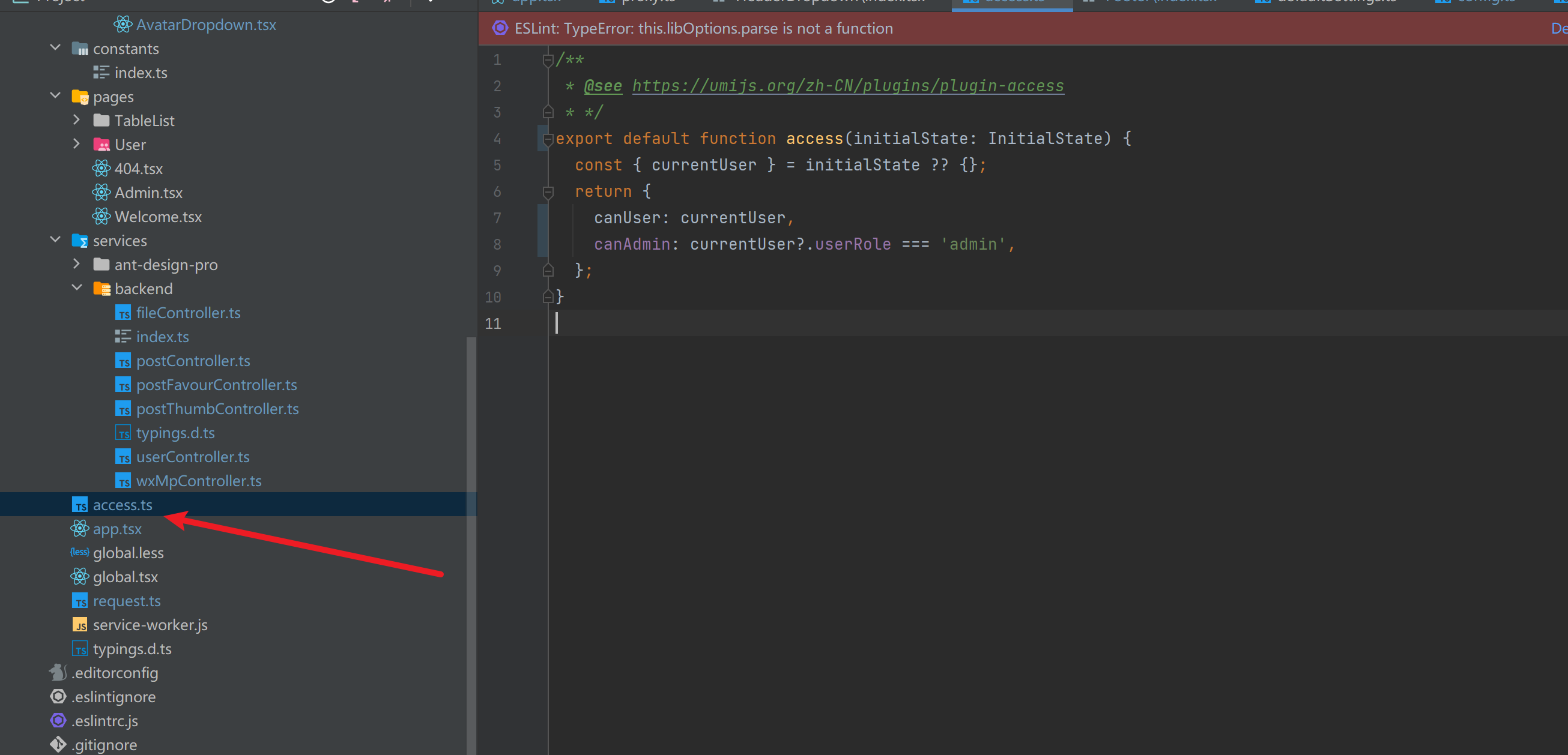Viewport: 1568px width, 755px height.
Task: Open request.ts from the project tree
Action: pos(127,601)
